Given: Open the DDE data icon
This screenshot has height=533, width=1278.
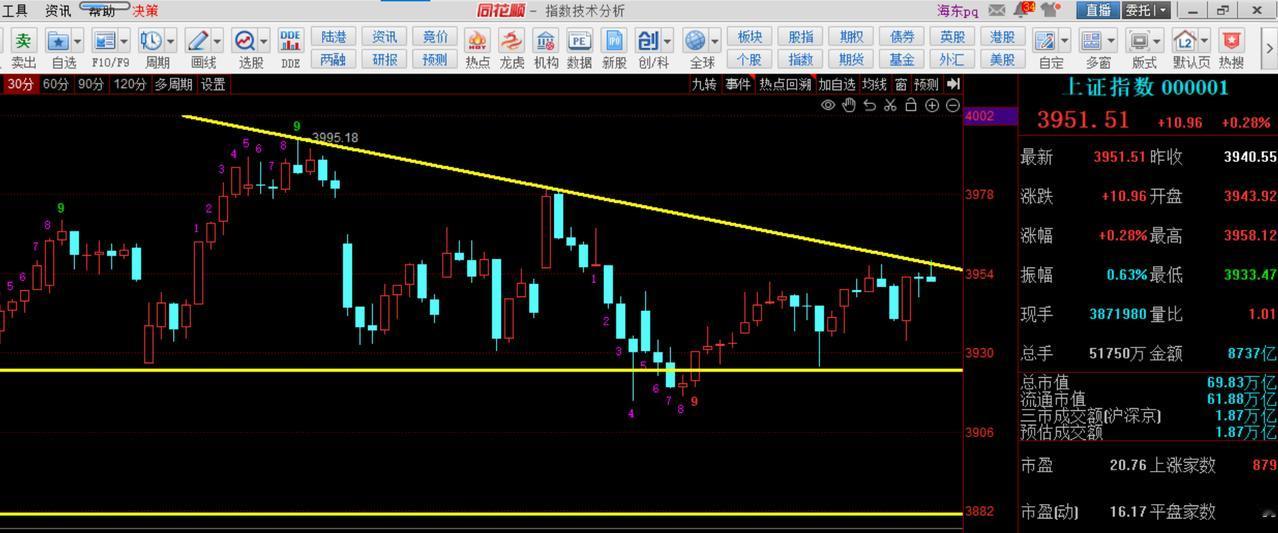Looking at the screenshot, I should tap(290, 41).
